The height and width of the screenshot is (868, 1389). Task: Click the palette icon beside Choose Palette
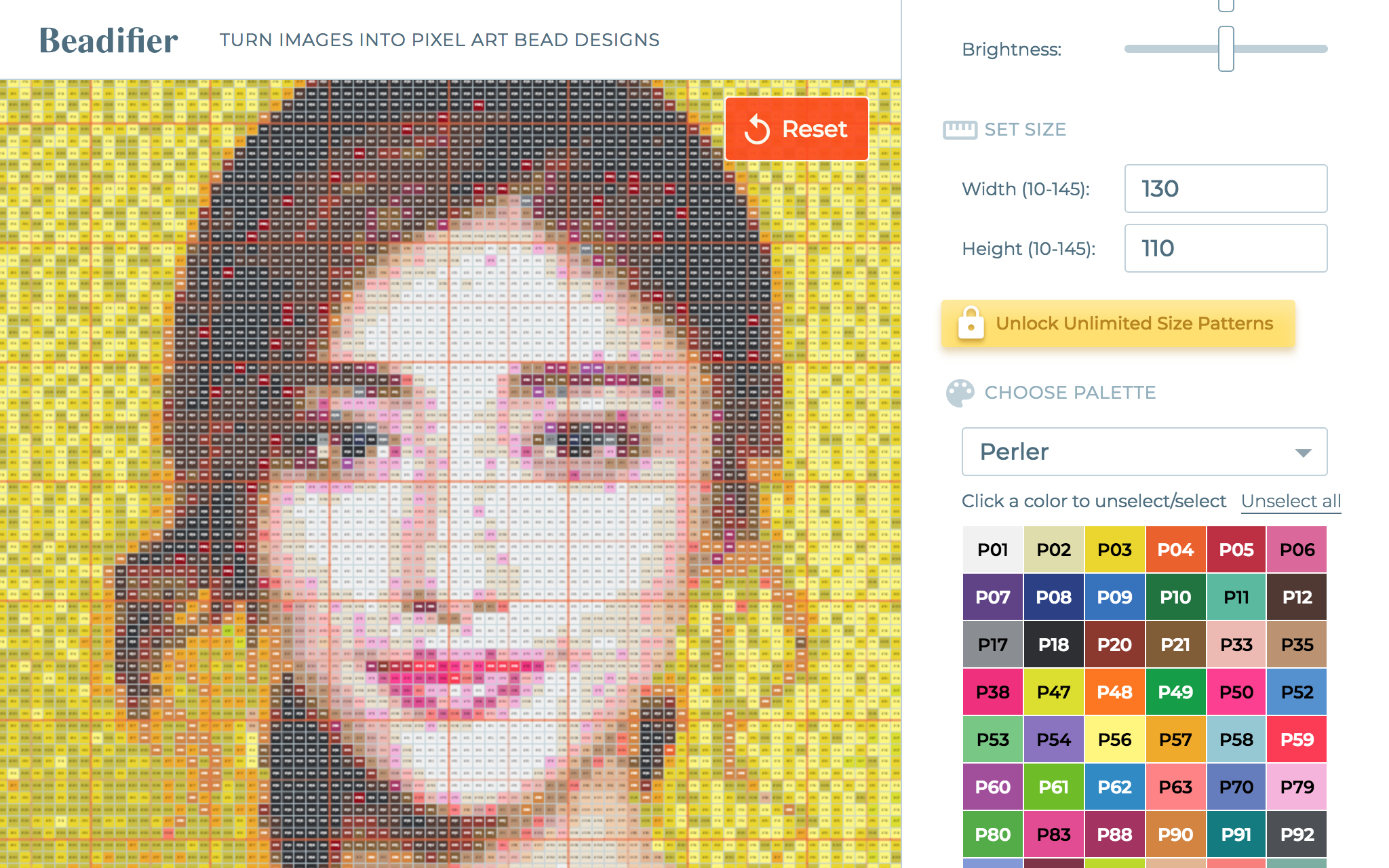pos(960,393)
